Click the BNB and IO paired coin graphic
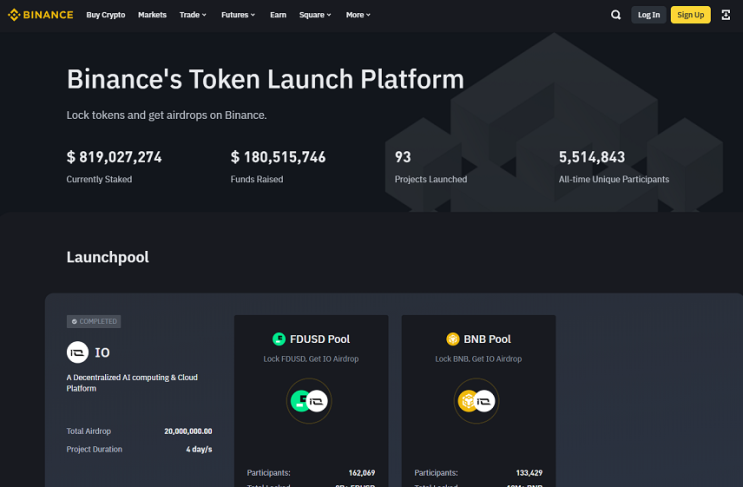Screen dimensions: 743x487 pos(476,401)
